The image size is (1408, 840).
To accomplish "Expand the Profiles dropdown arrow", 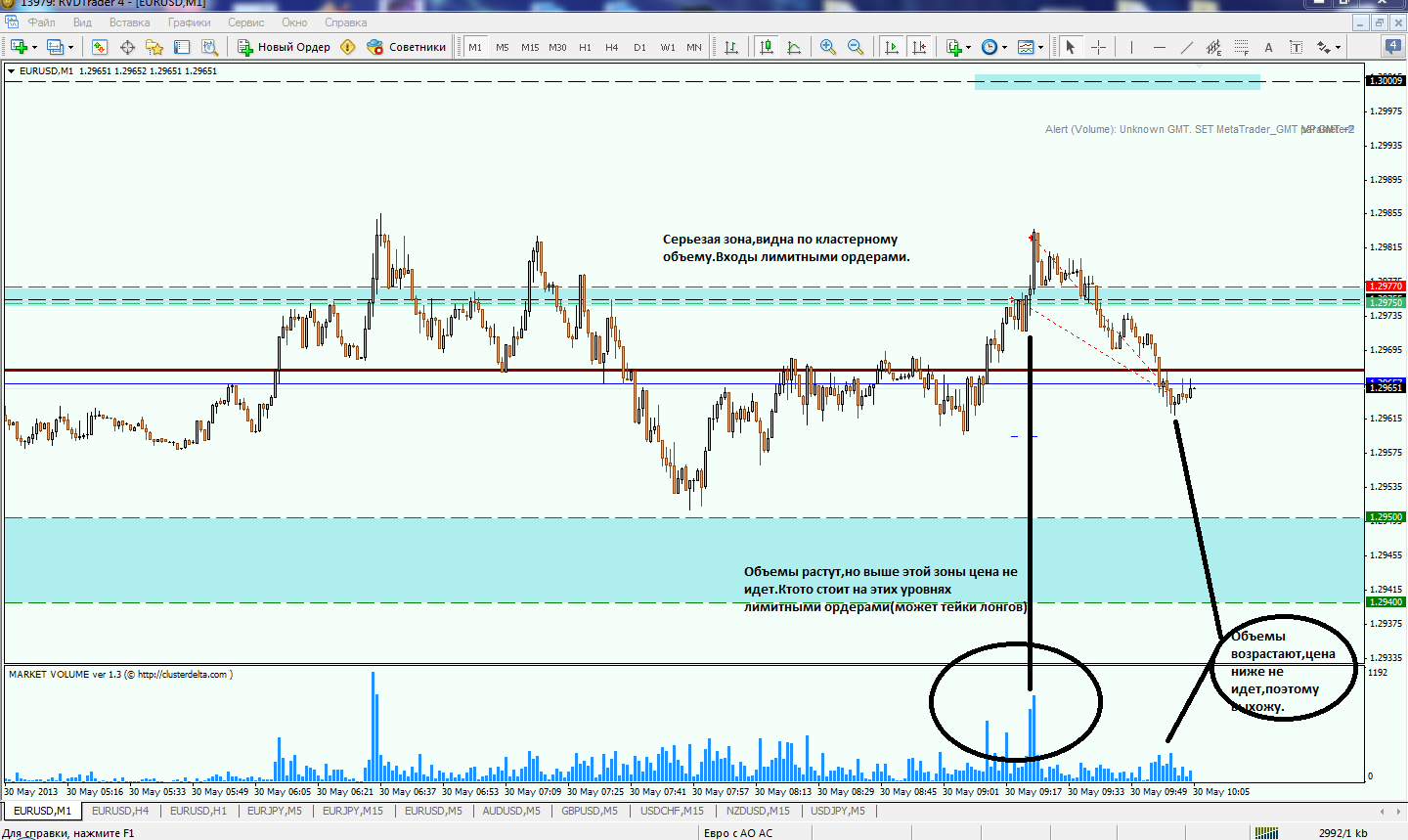I will [70, 47].
